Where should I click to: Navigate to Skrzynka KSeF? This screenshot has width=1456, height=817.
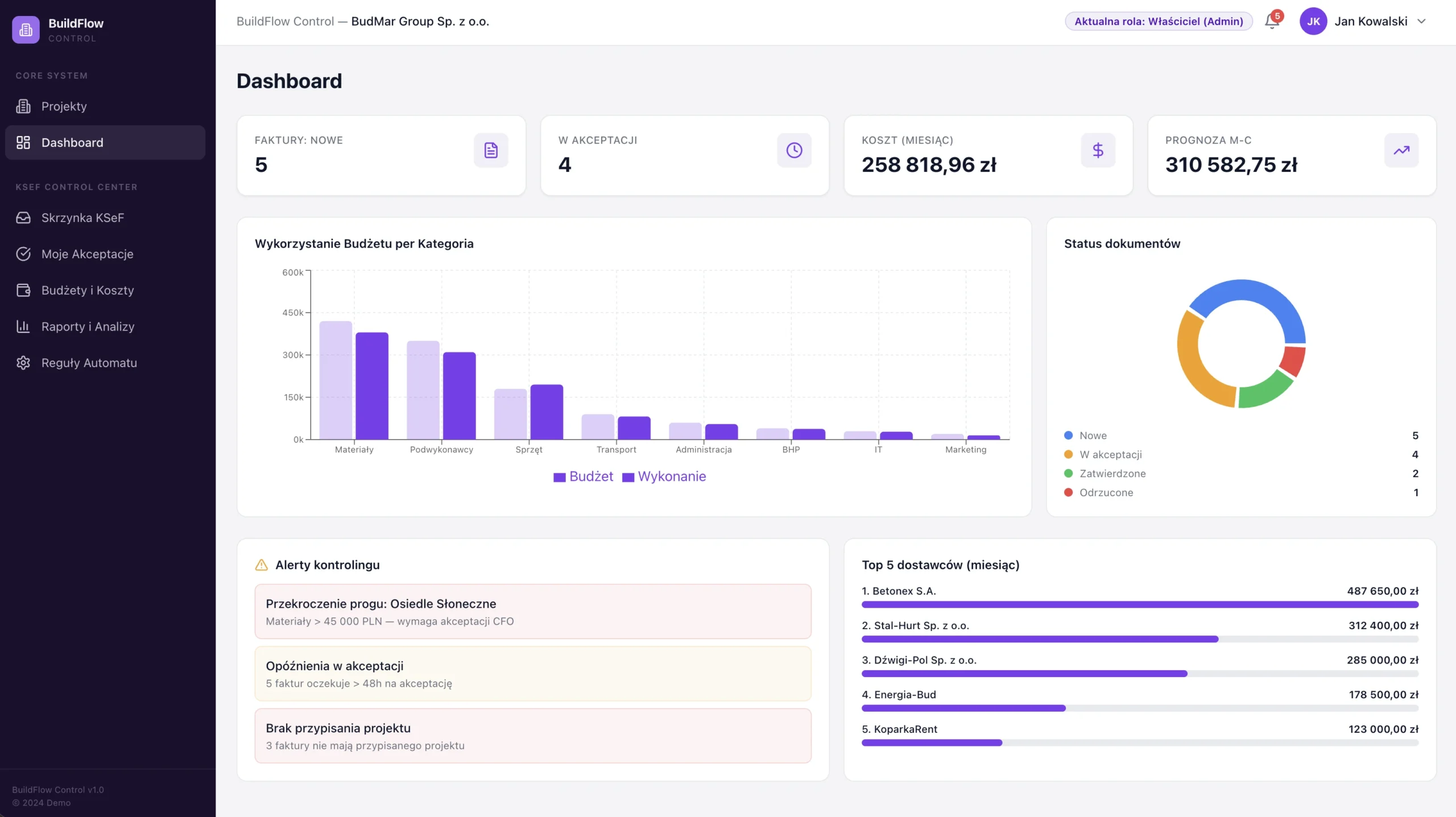point(105,218)
